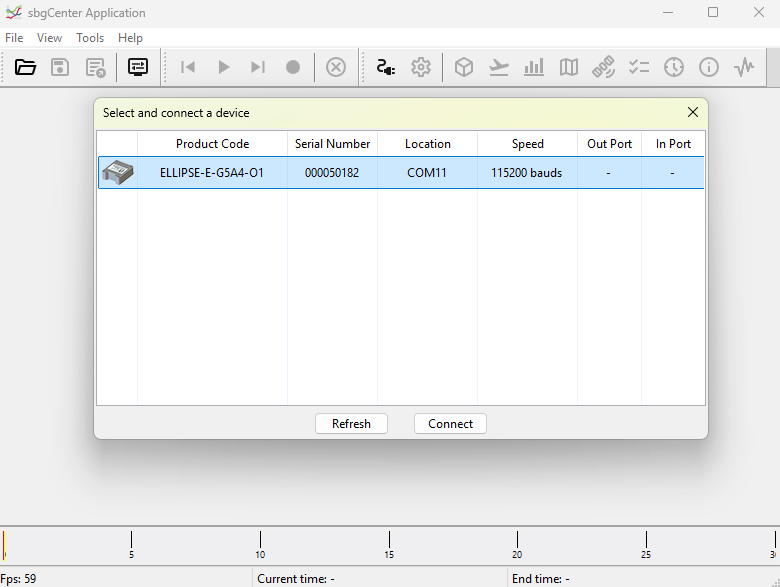The height and width of the screenshot is (587, 780).
Task: Open the map view icon
Action: coord(569,67)
